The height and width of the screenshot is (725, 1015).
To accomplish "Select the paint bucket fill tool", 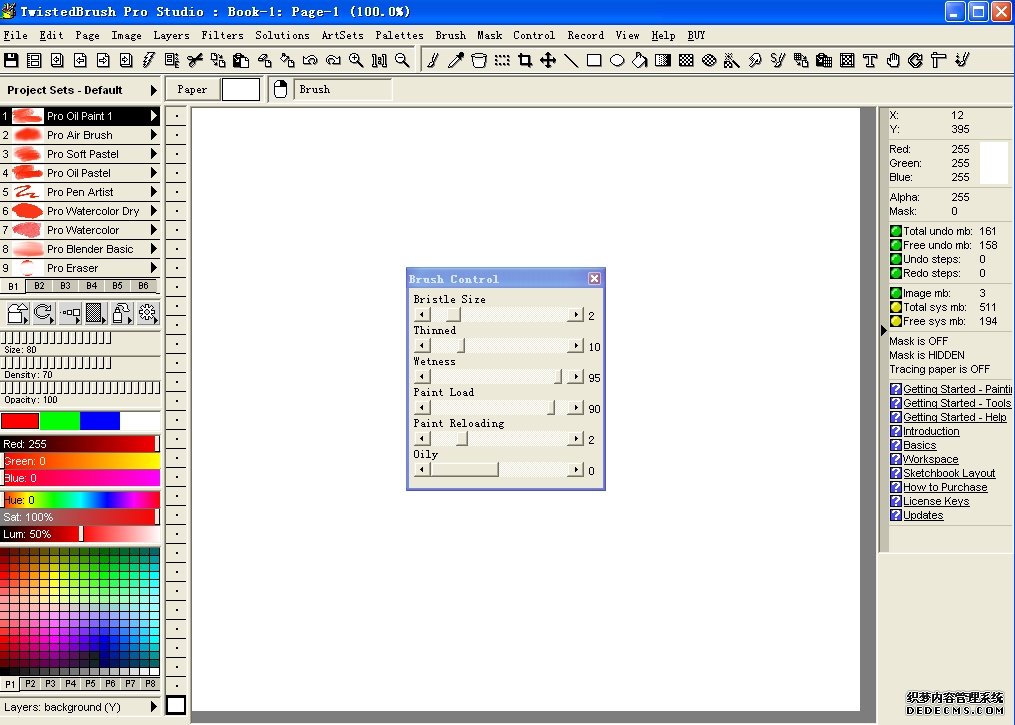I will click(640, 60).
